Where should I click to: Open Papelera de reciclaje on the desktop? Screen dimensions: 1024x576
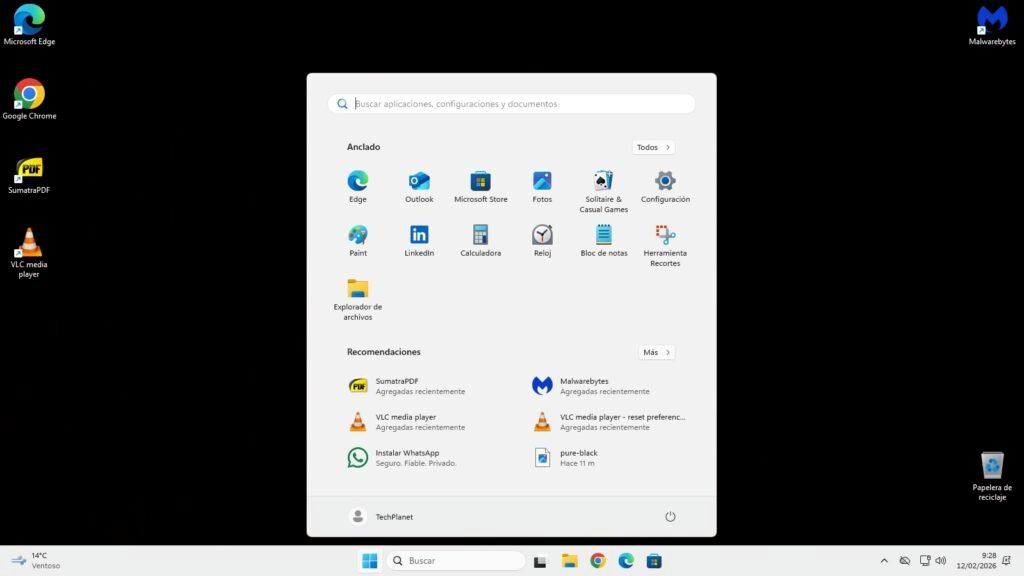click(991, 466)
